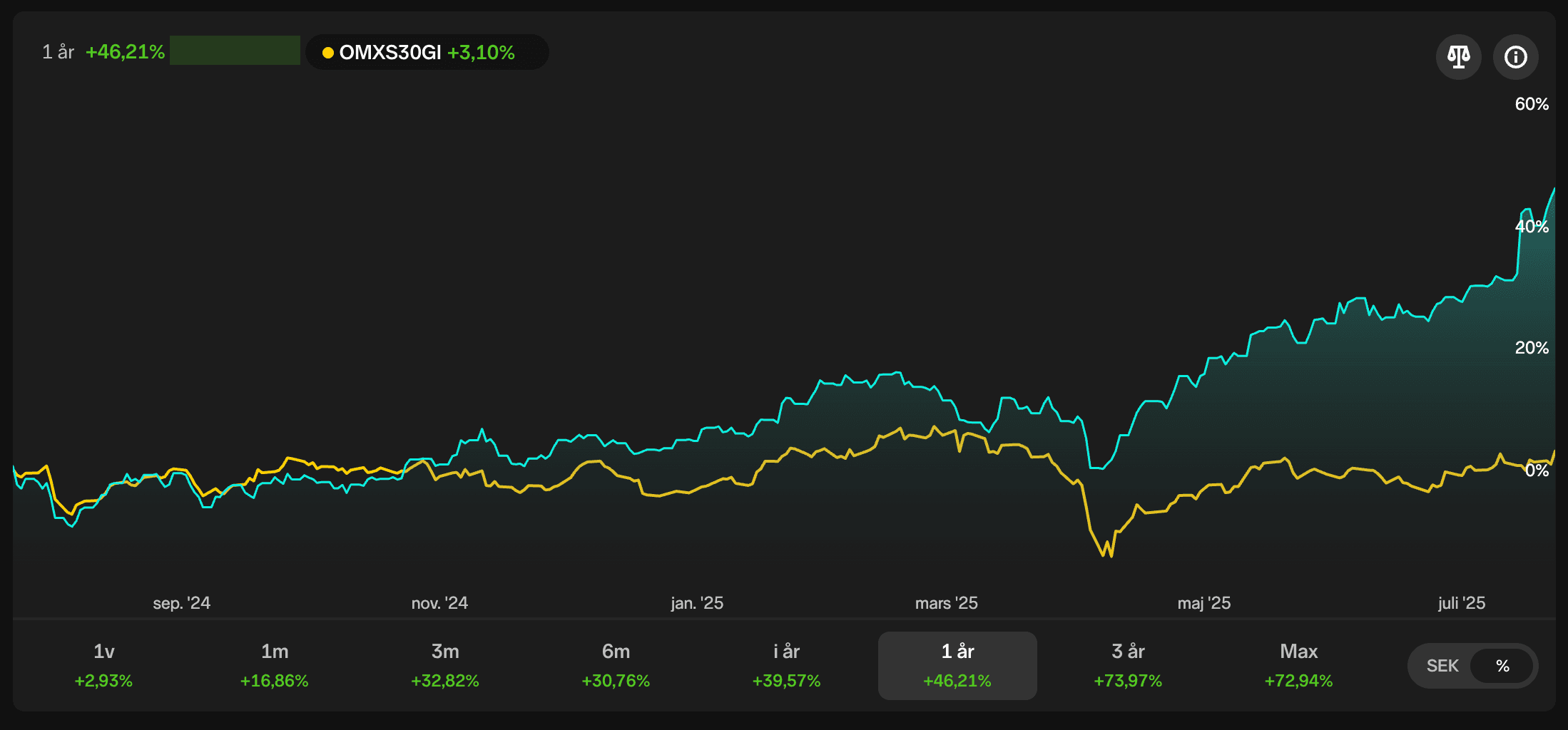Select the OMXS30GI comparison index chip
The image size is (1568, 730).
tap(427, 52)
